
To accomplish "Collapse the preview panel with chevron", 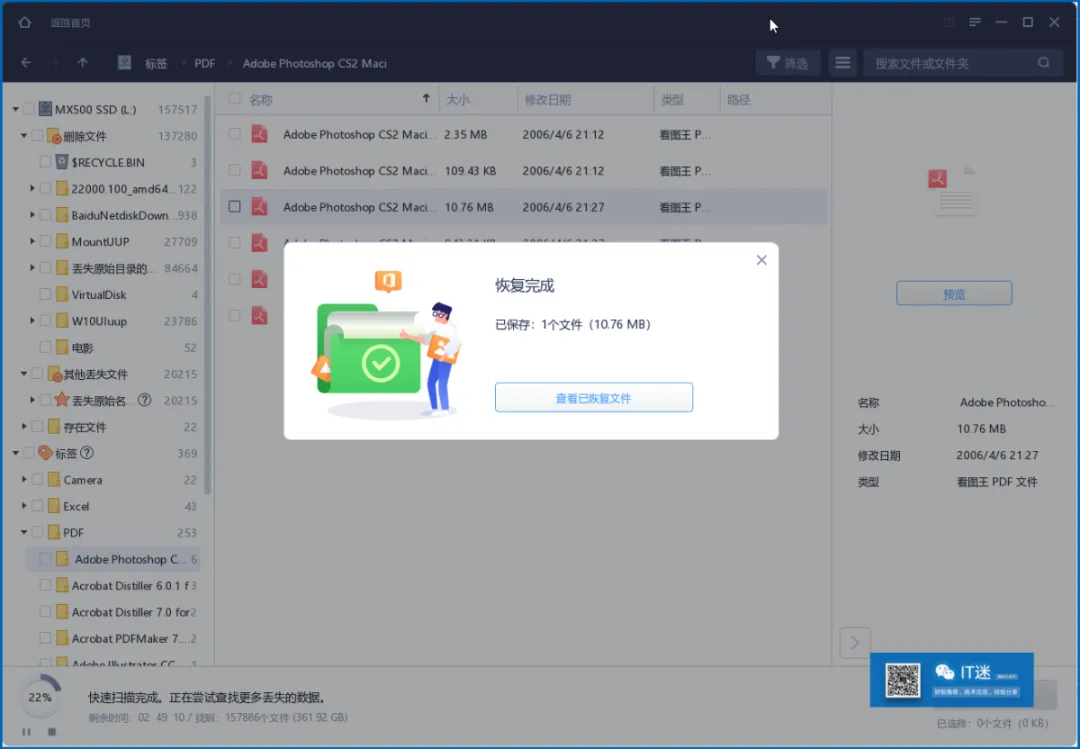I will [x=855, y=643].
